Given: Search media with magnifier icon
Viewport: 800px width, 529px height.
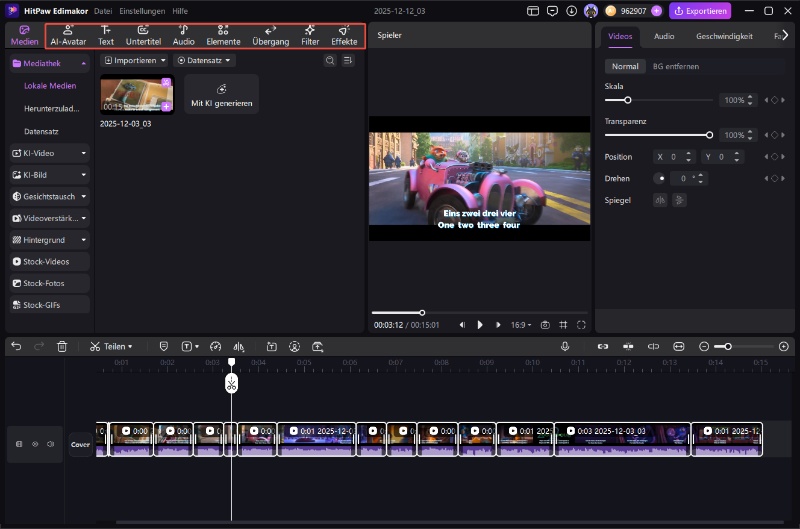Looking at the screenshot, I should [330, 61].
